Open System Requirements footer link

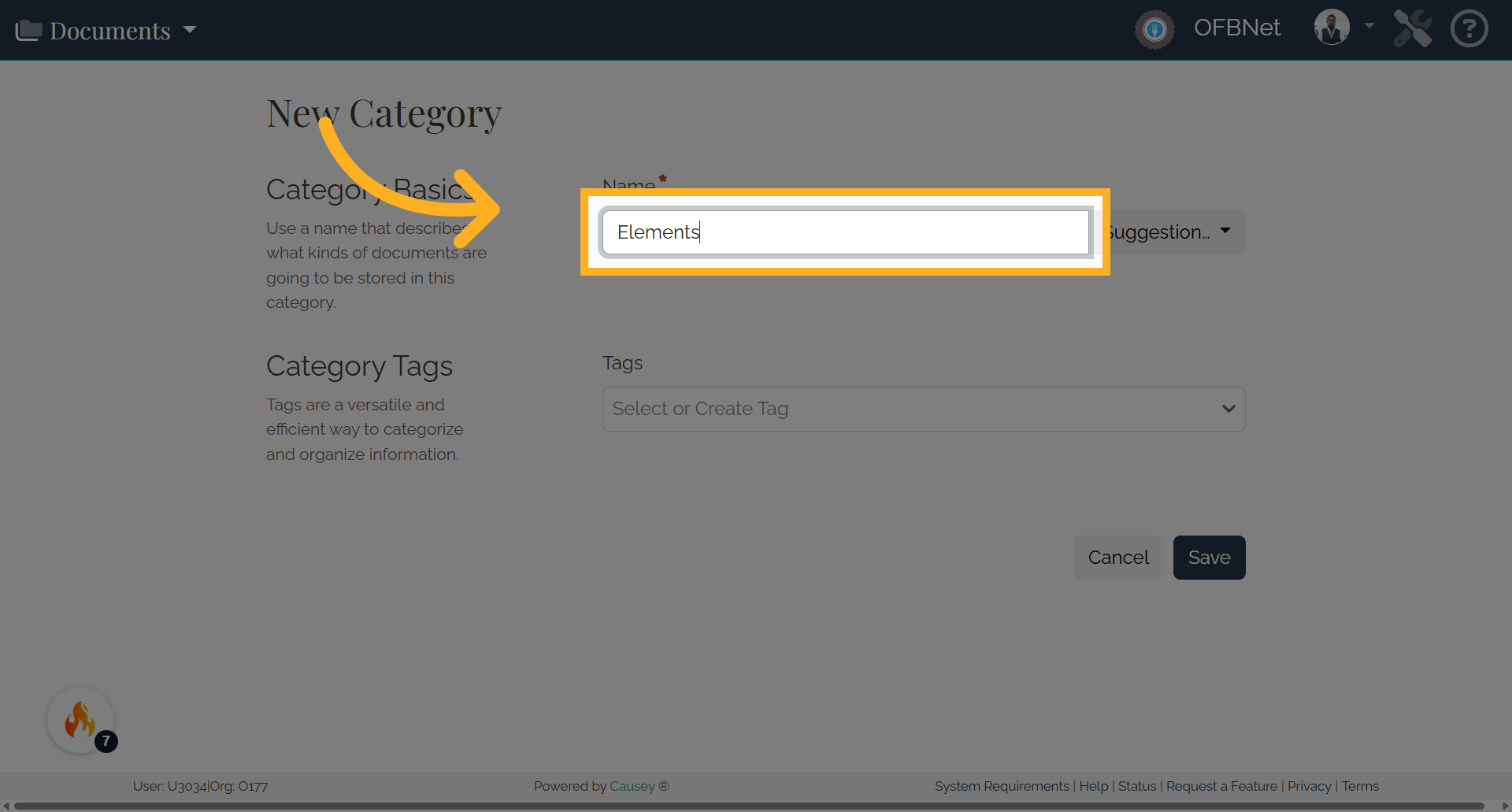1002,786
